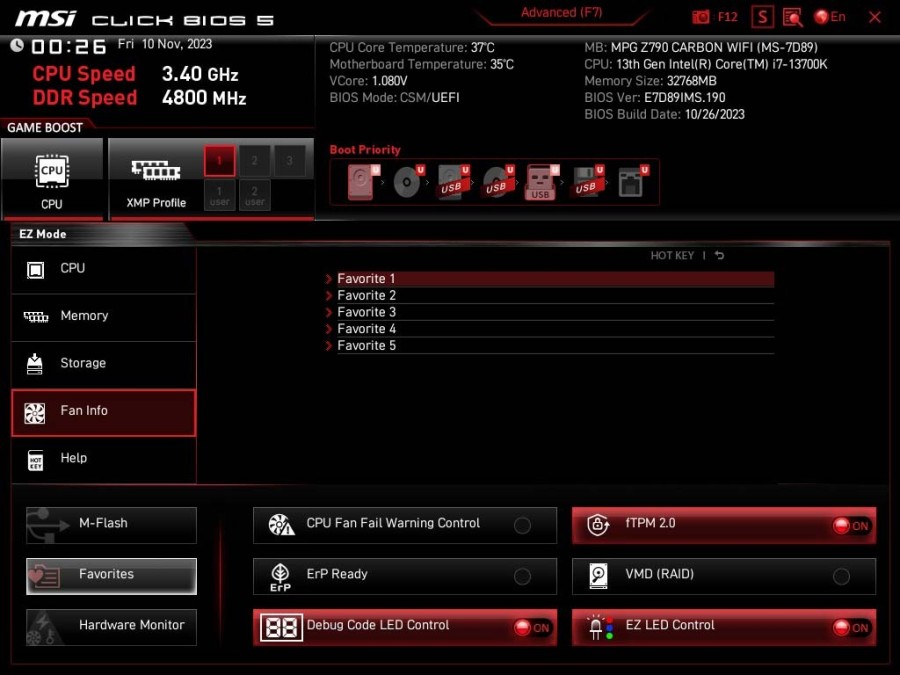Take a screenshot with the F12 camera icon
The height and width of the screenshot is (675, 900).
pyautogui.click(x=700, y=17)
